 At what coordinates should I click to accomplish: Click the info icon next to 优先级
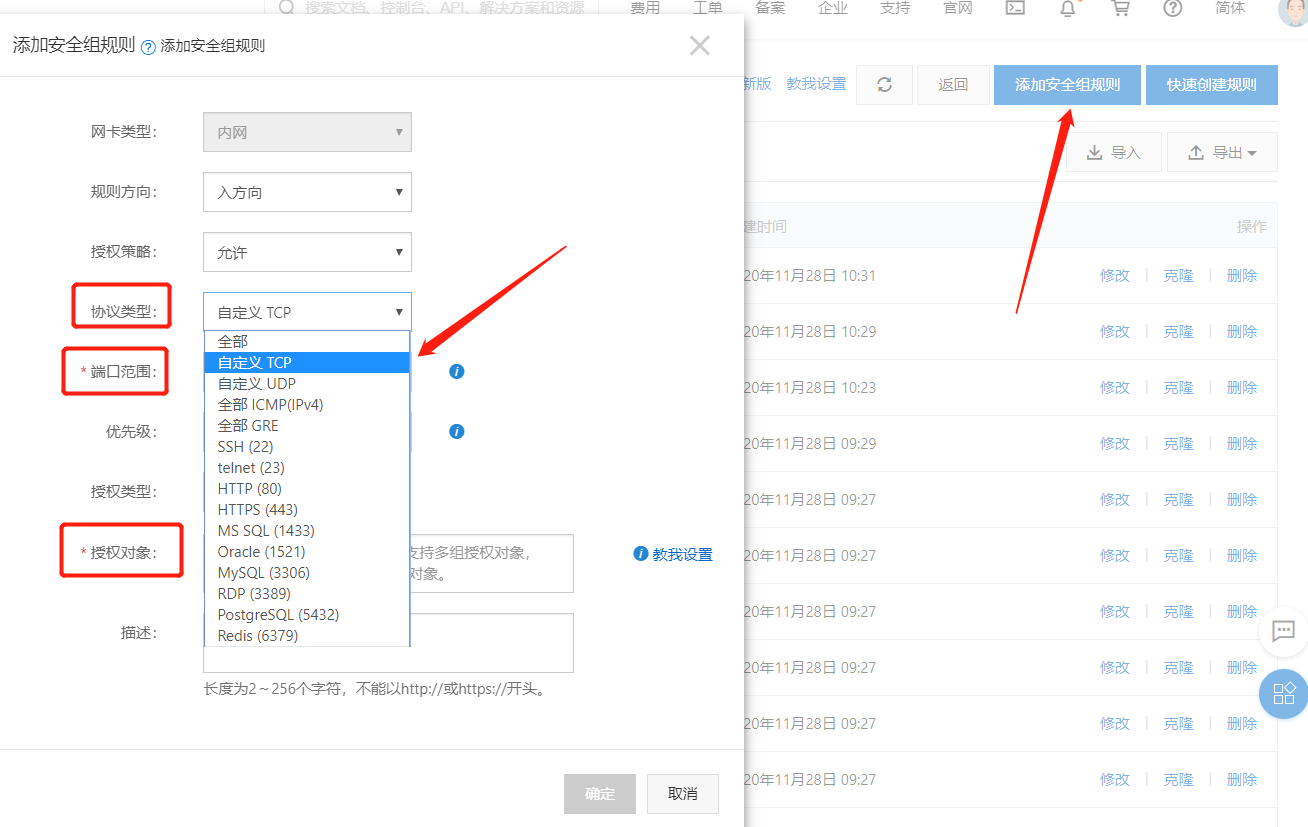pos(457,432)
